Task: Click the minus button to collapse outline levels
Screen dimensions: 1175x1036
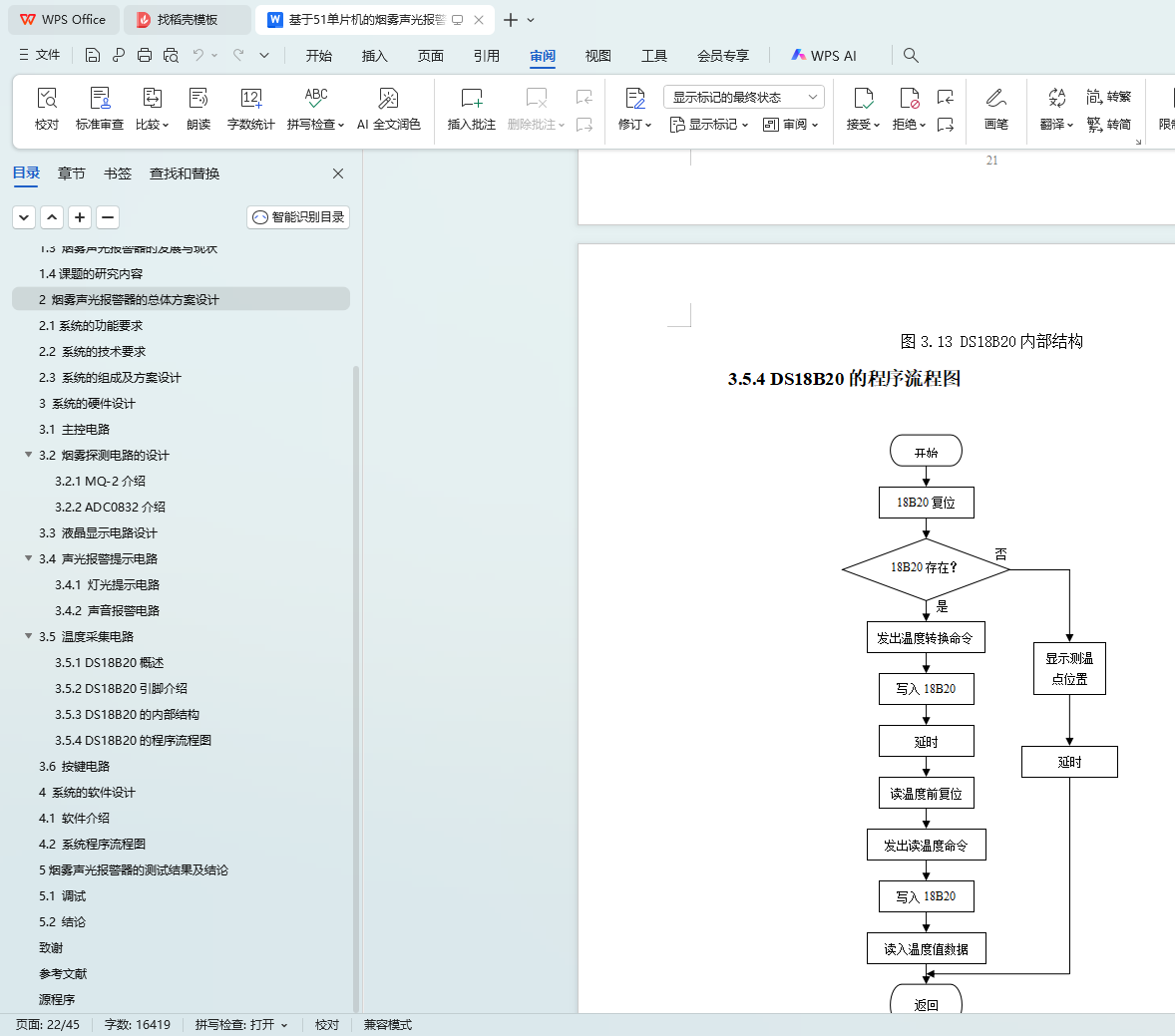Action: coord(108,217)
